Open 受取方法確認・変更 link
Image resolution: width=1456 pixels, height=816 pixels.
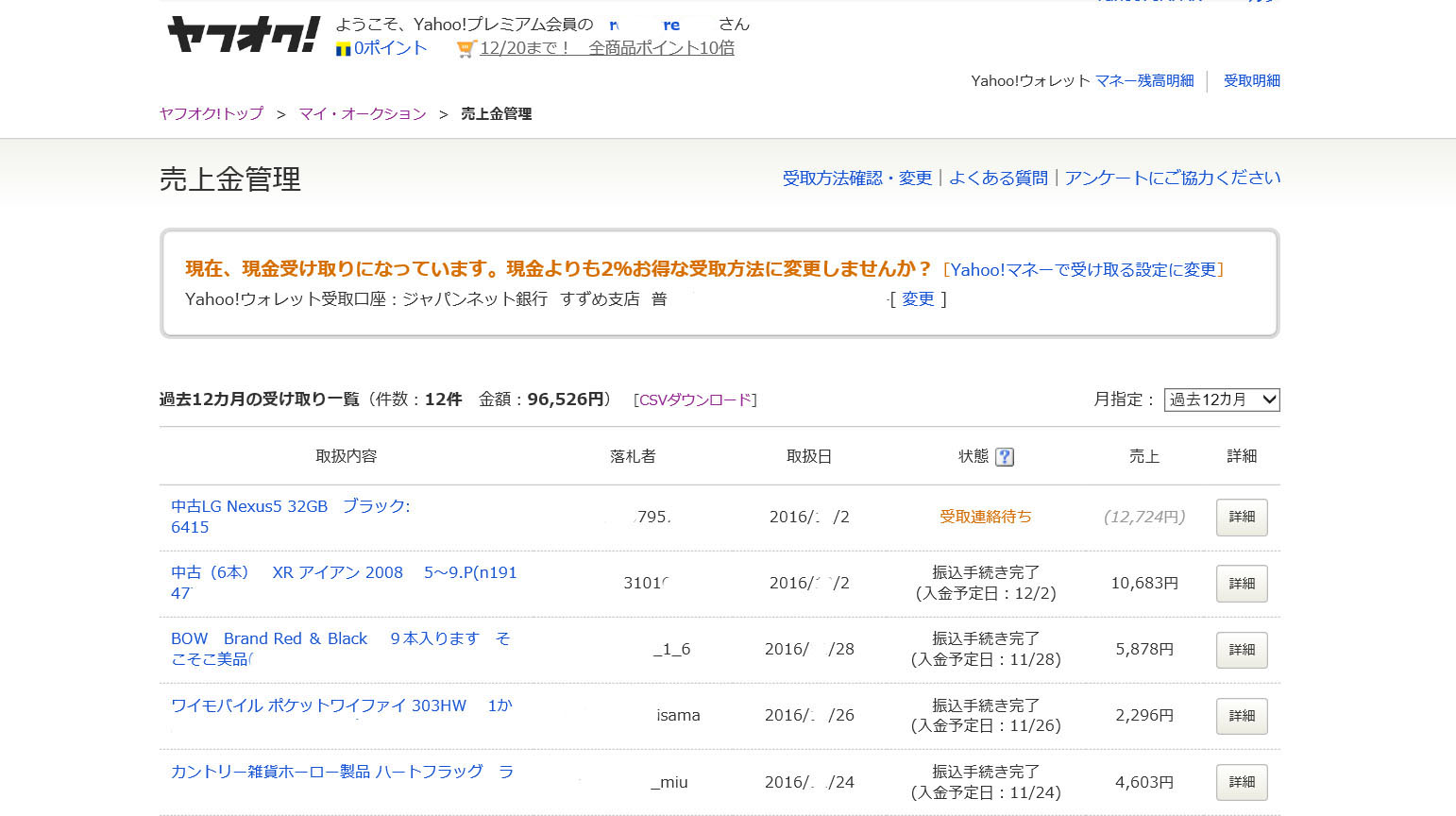pyautogui.click(x=857, y=178)
